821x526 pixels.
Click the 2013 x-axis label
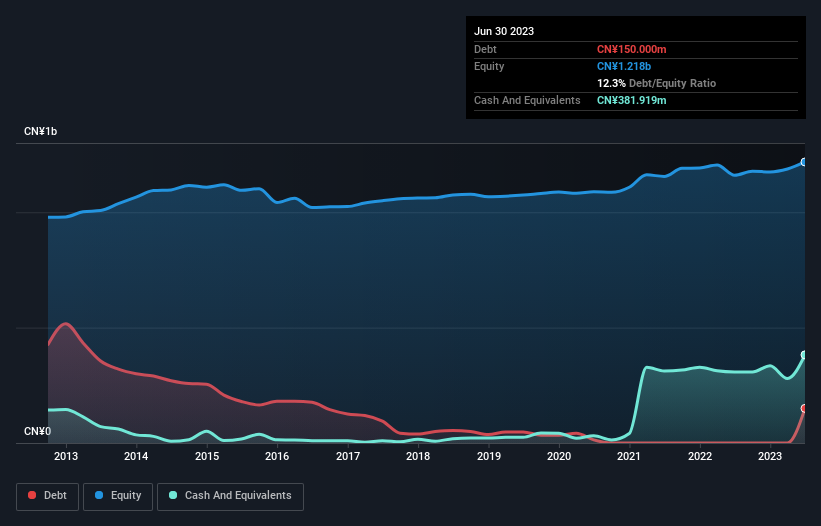pos(66,456)
